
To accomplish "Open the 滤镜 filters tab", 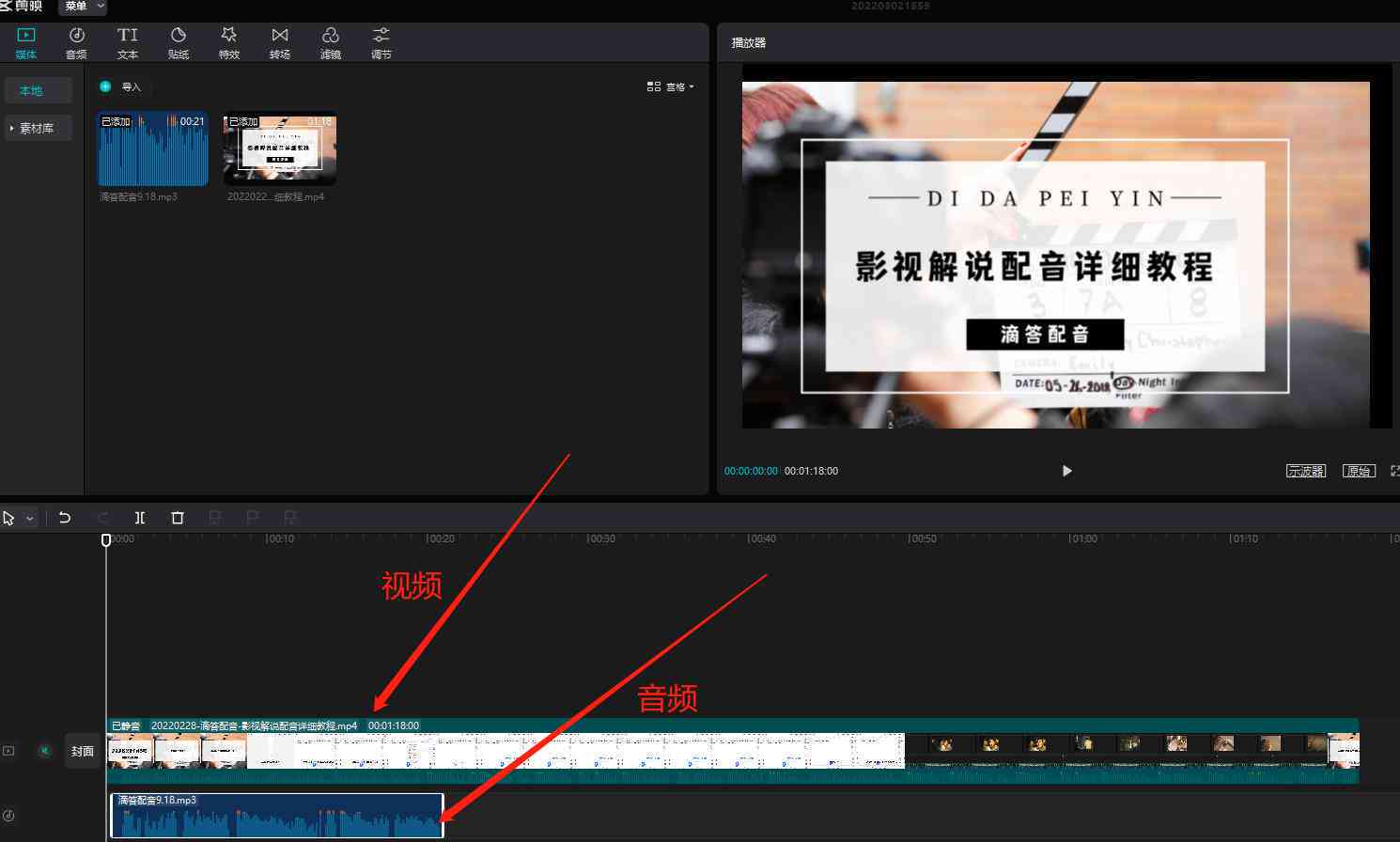I will (331, 43).
